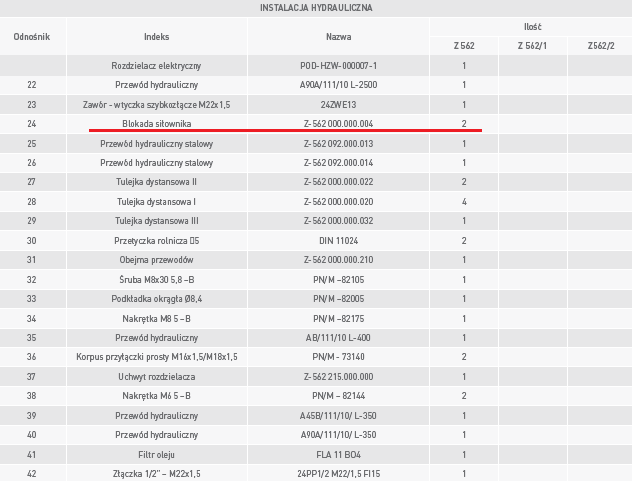Click the Ilość header cell
Screen dimensions: 632x481
(x=532, y=27)
